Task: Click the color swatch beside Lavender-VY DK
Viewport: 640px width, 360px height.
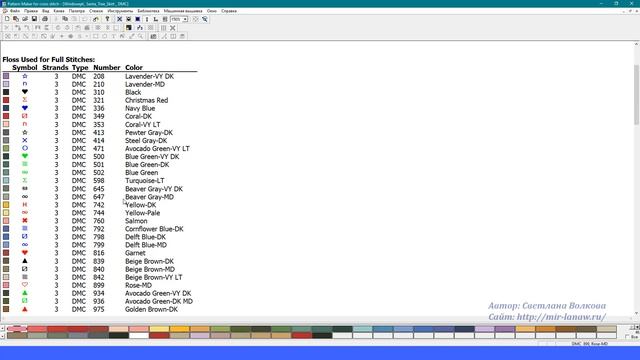Action: click(x=6, y=76)
